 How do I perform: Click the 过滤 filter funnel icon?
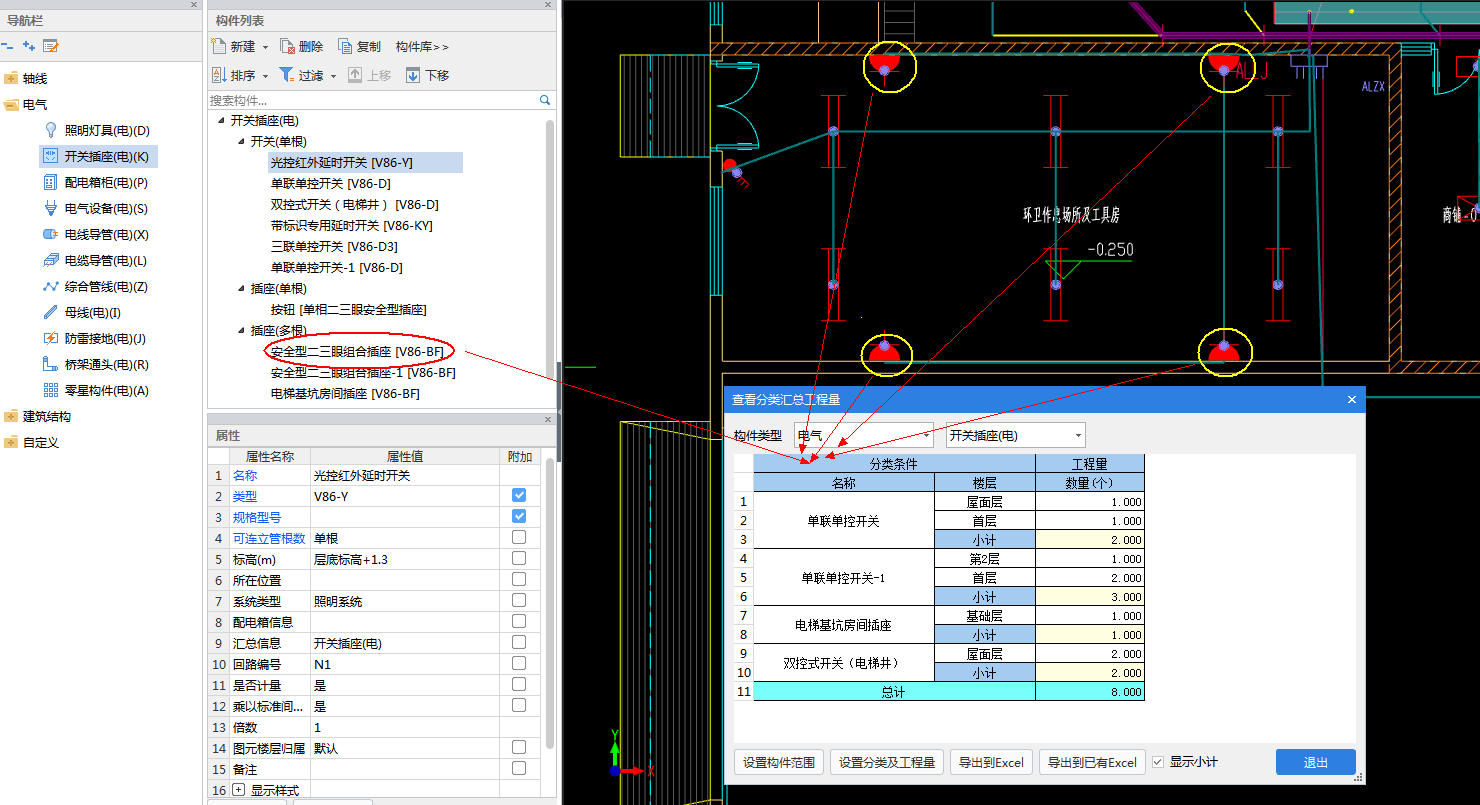(x=286, y=75)
